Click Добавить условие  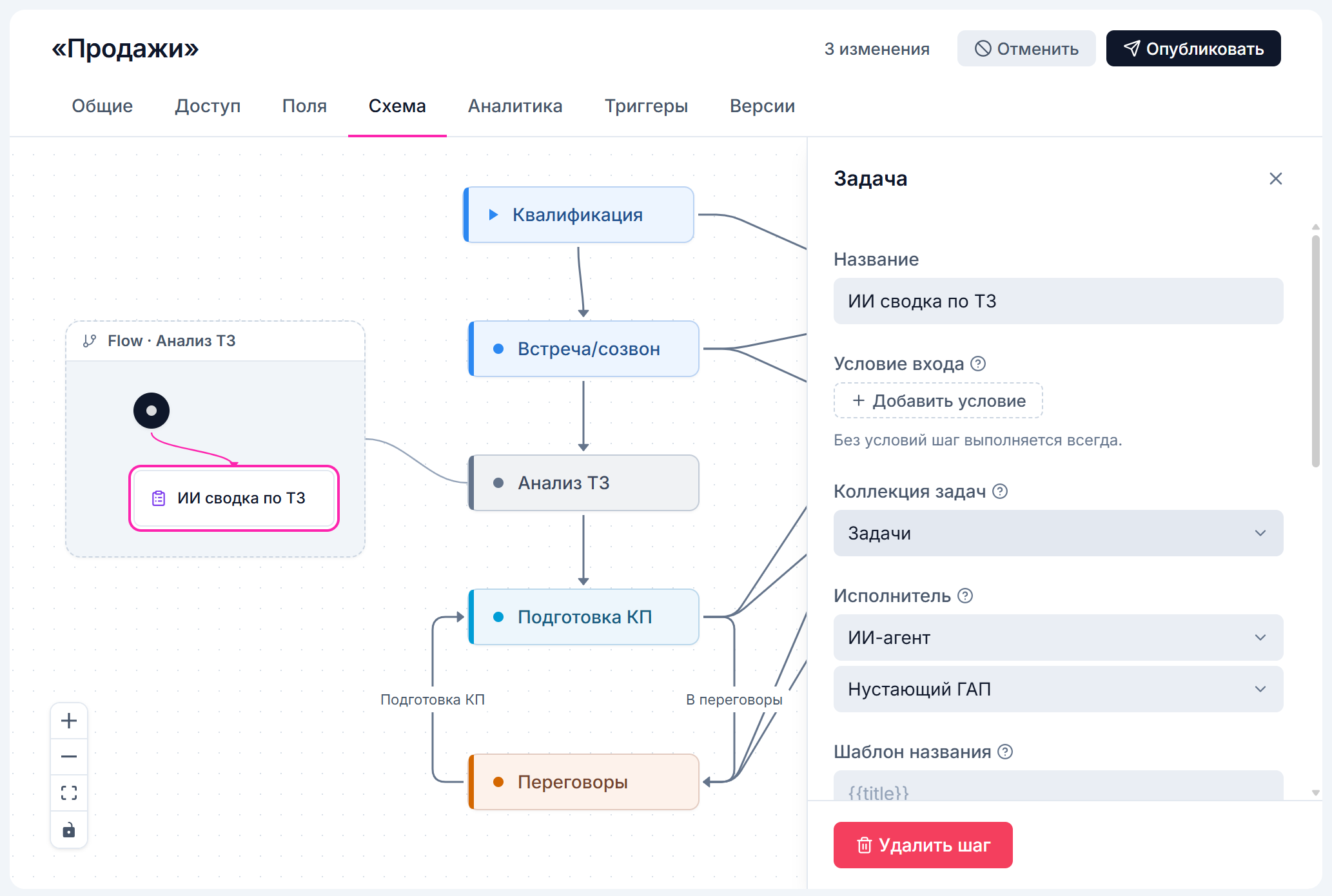pyautogui.click(x=938, y=400)
